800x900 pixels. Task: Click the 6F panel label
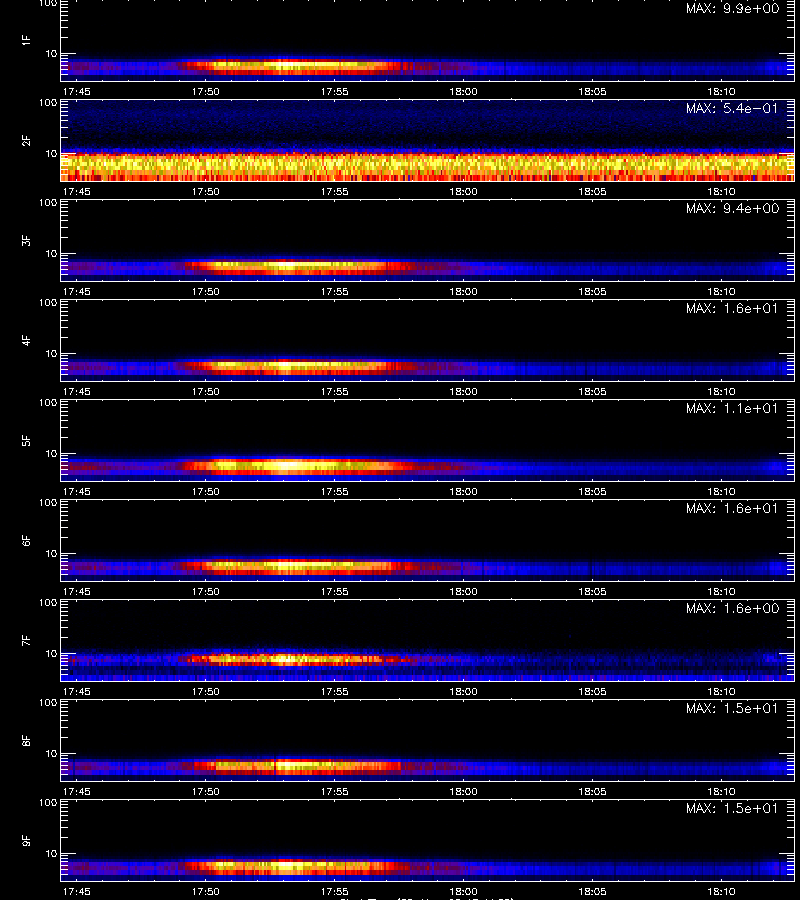point(26,541)
